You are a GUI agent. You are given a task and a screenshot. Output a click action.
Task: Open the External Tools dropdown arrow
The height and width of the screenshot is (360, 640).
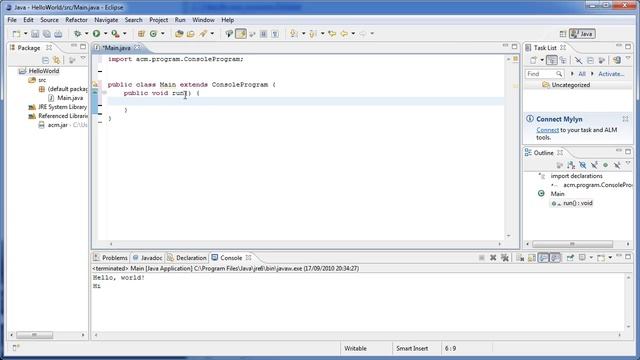(x=124, y=34)
